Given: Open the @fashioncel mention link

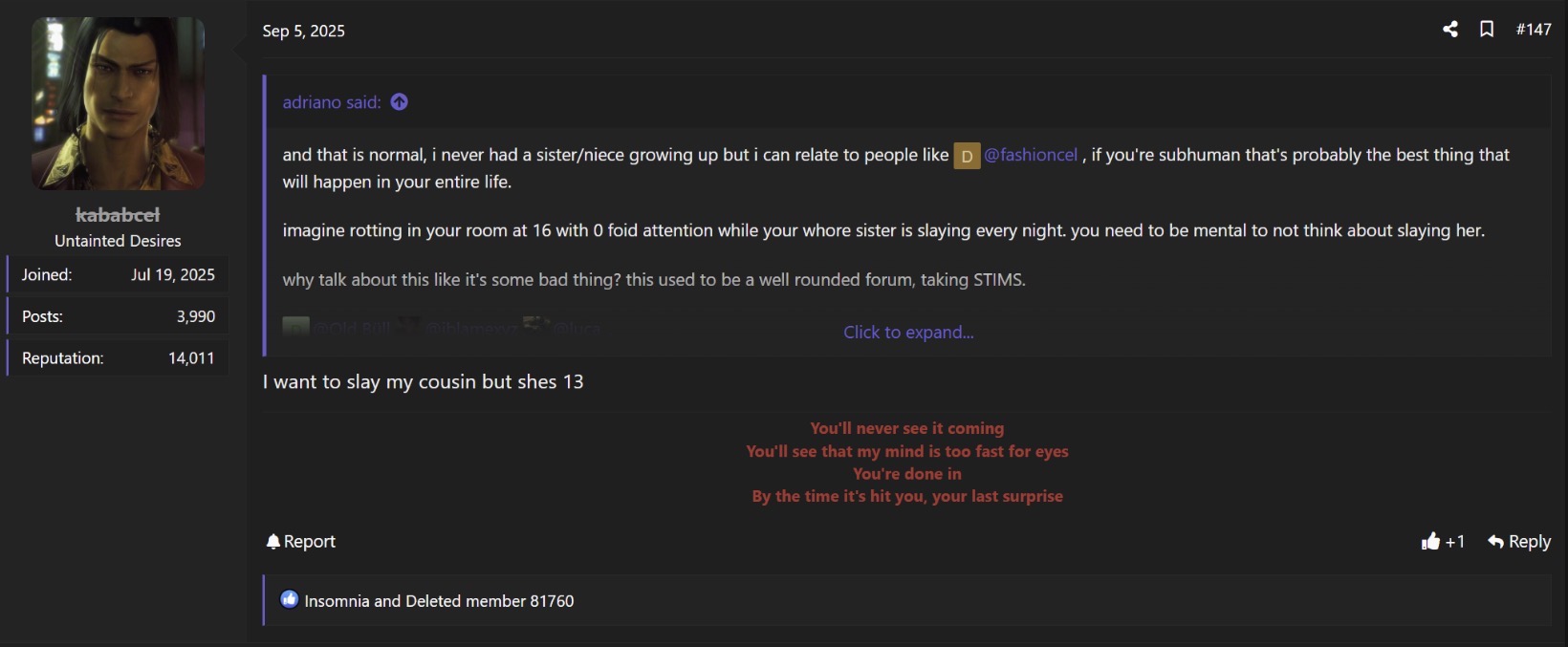Looking at the screenshot, I should pos(1031,155).
